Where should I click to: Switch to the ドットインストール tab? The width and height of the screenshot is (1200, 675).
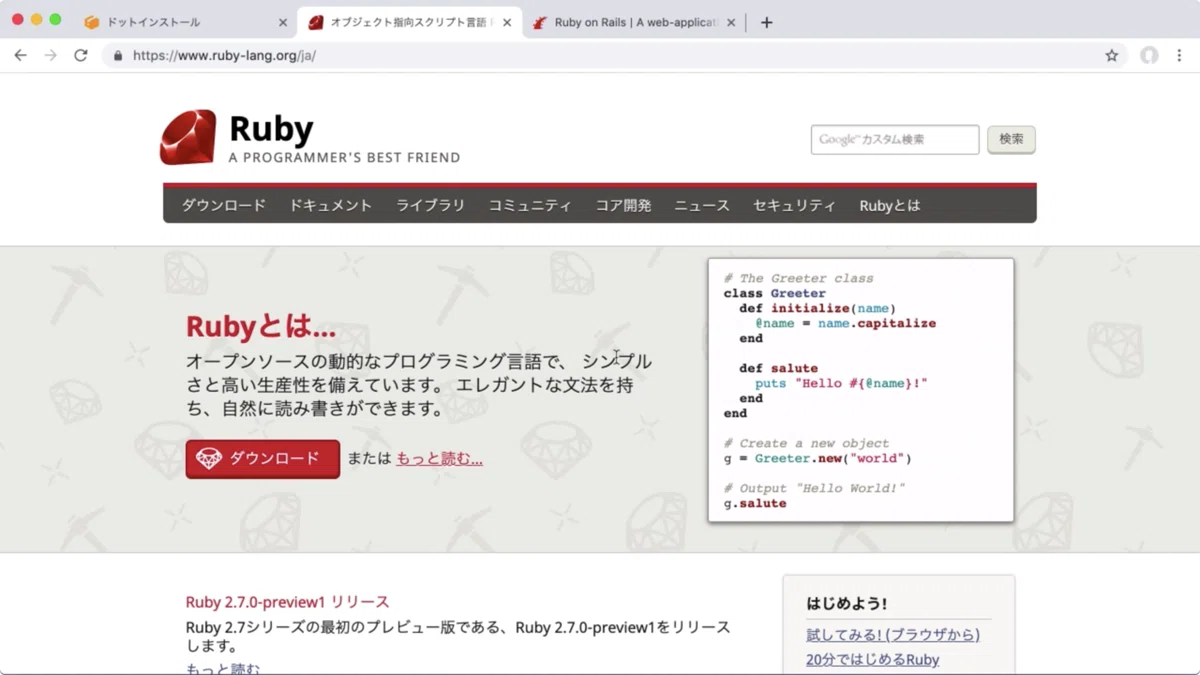click(185, 22)
